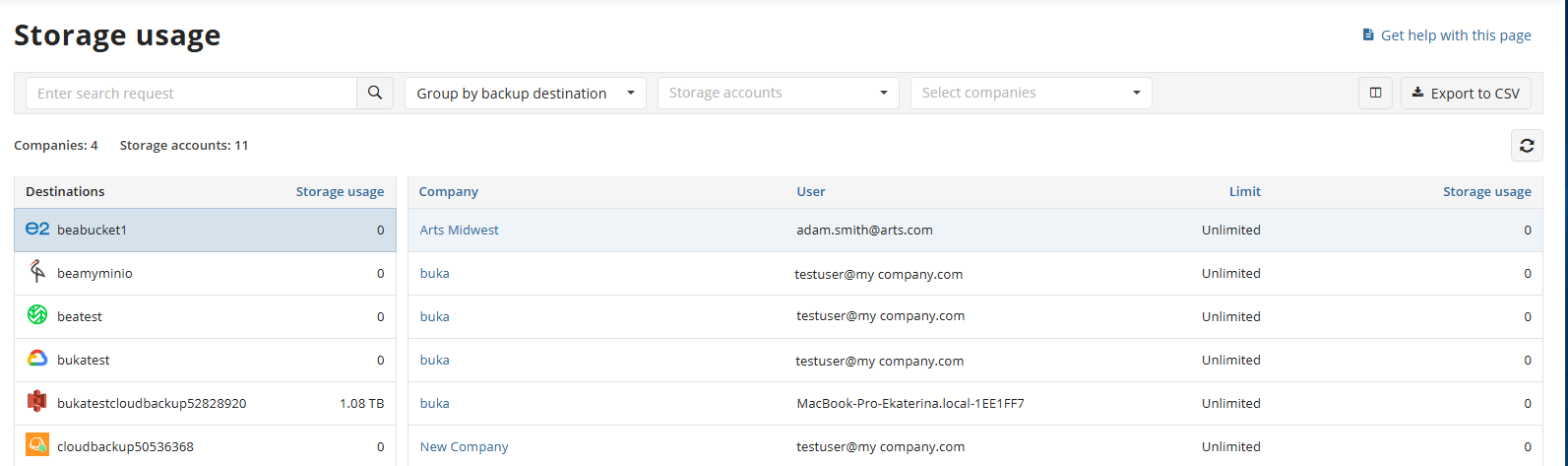Click the green Wasabi icon for beatest

(x=37, y=316)
